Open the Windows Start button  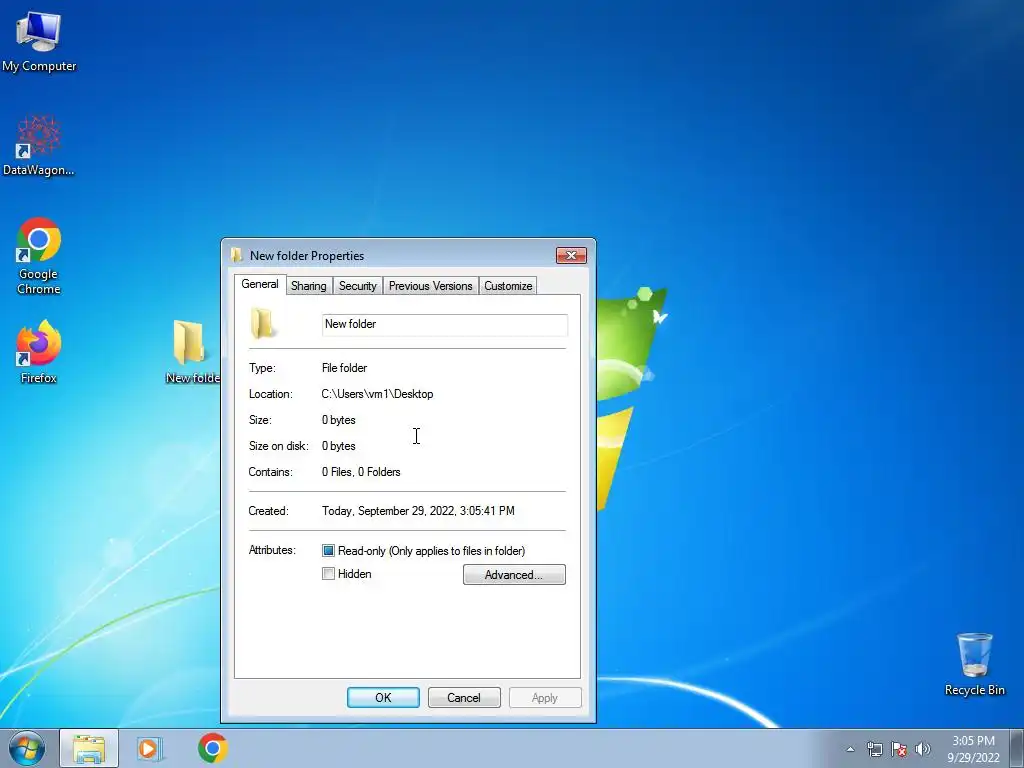(27, 748)
